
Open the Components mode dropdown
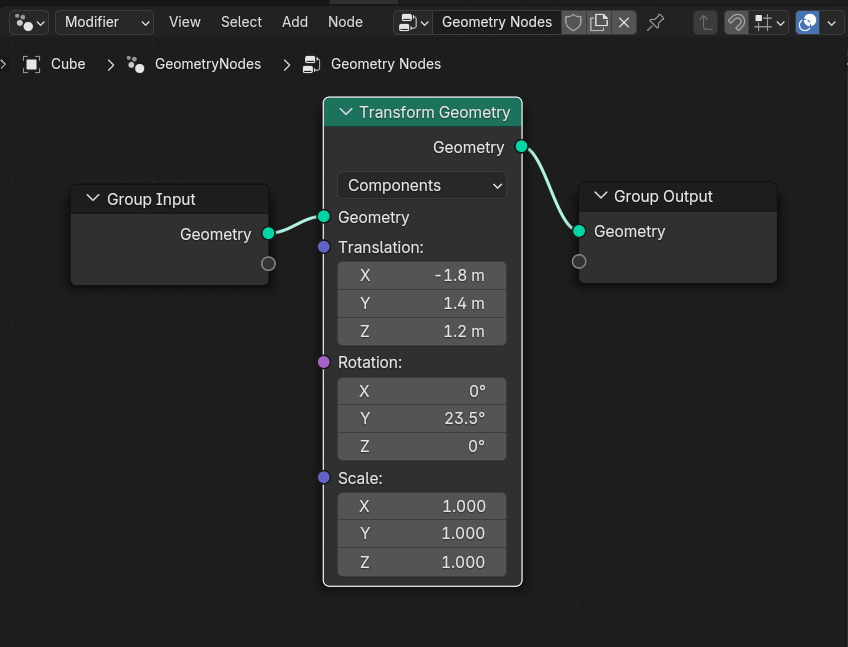pos(422,186)
